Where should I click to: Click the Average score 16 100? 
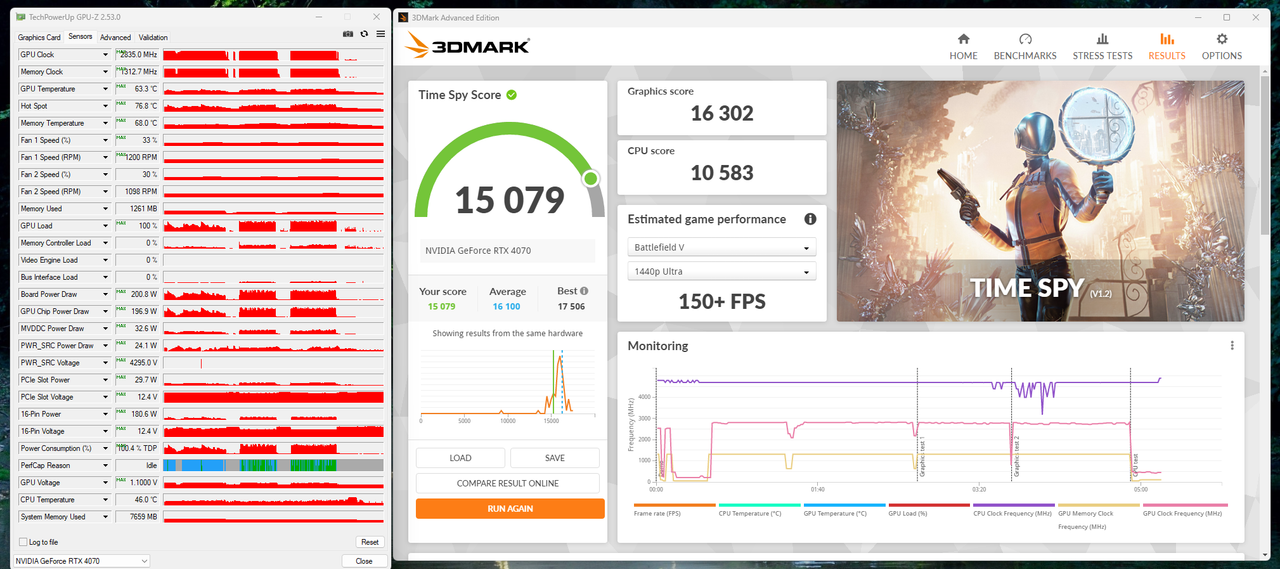point(507,306)
